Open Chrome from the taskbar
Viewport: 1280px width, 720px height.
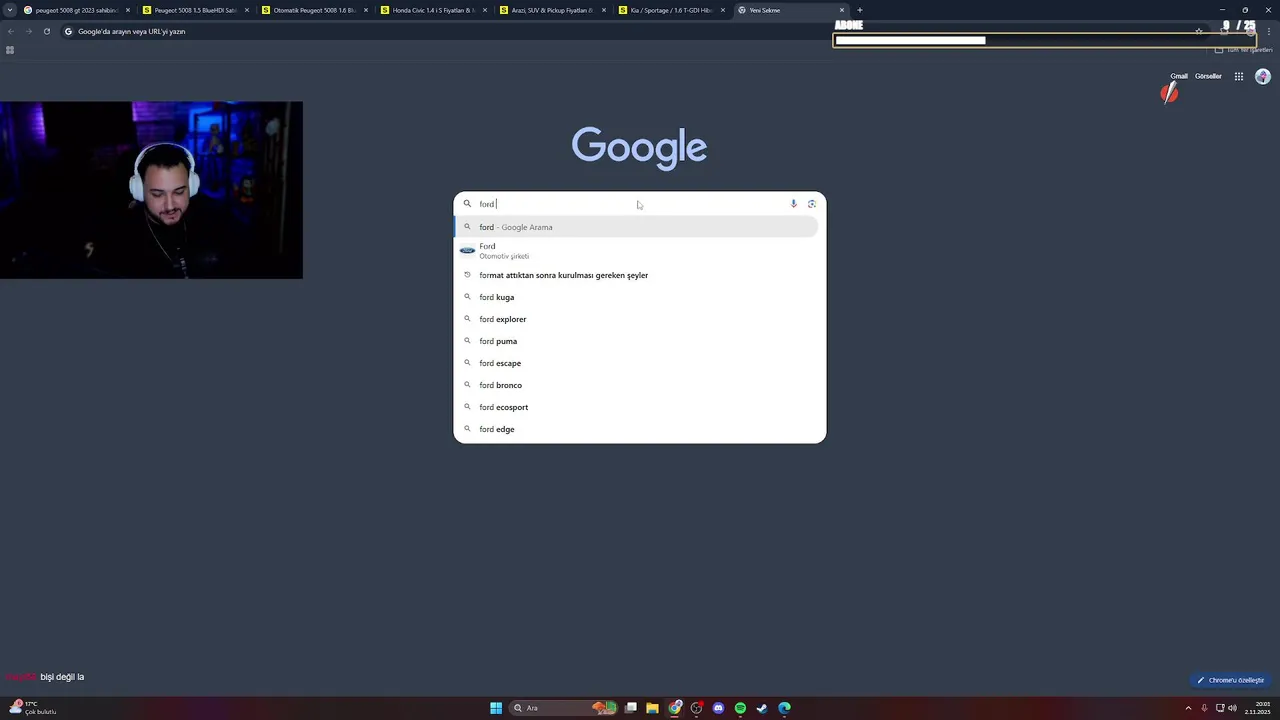click(675, 708)
